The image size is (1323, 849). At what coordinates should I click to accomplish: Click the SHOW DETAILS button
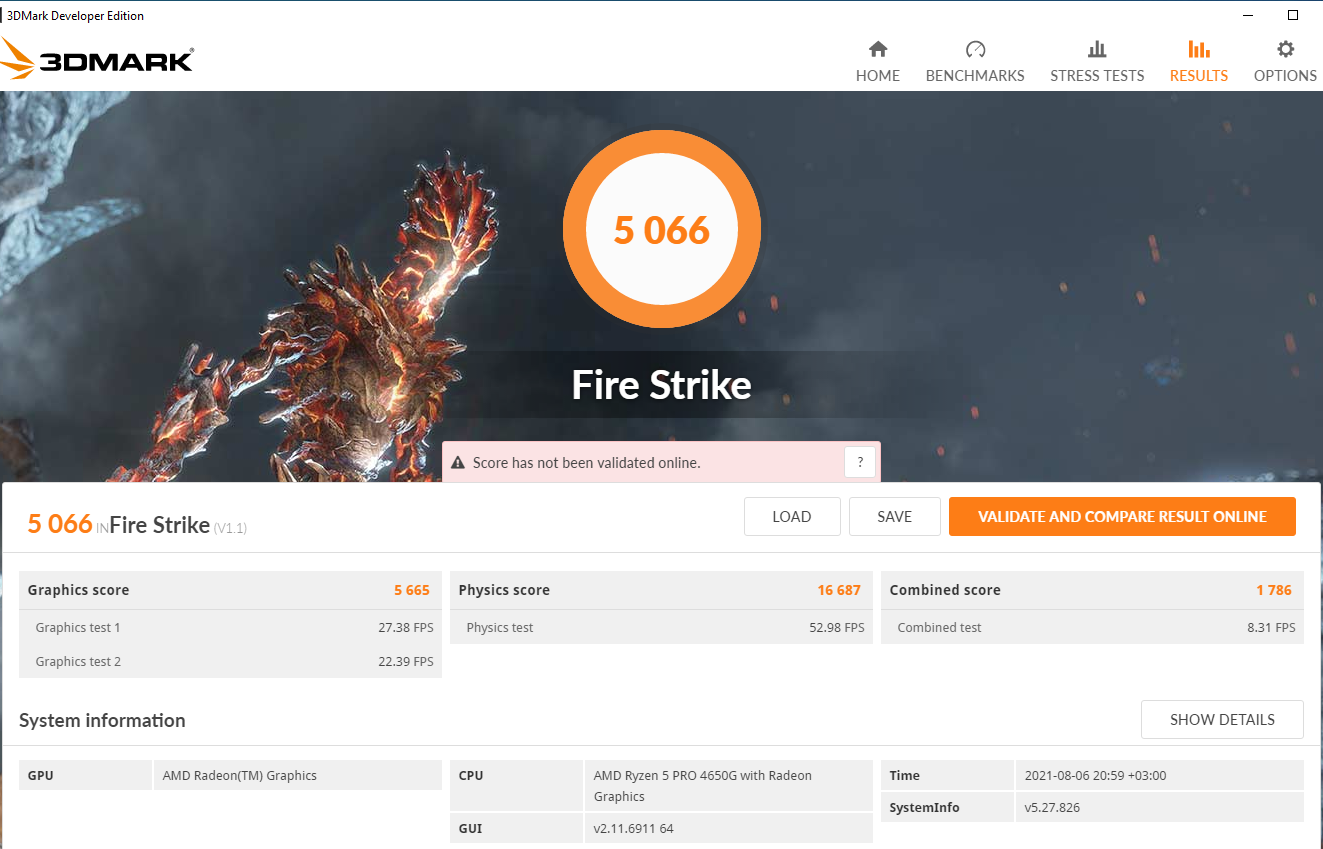click(1222, 720)
